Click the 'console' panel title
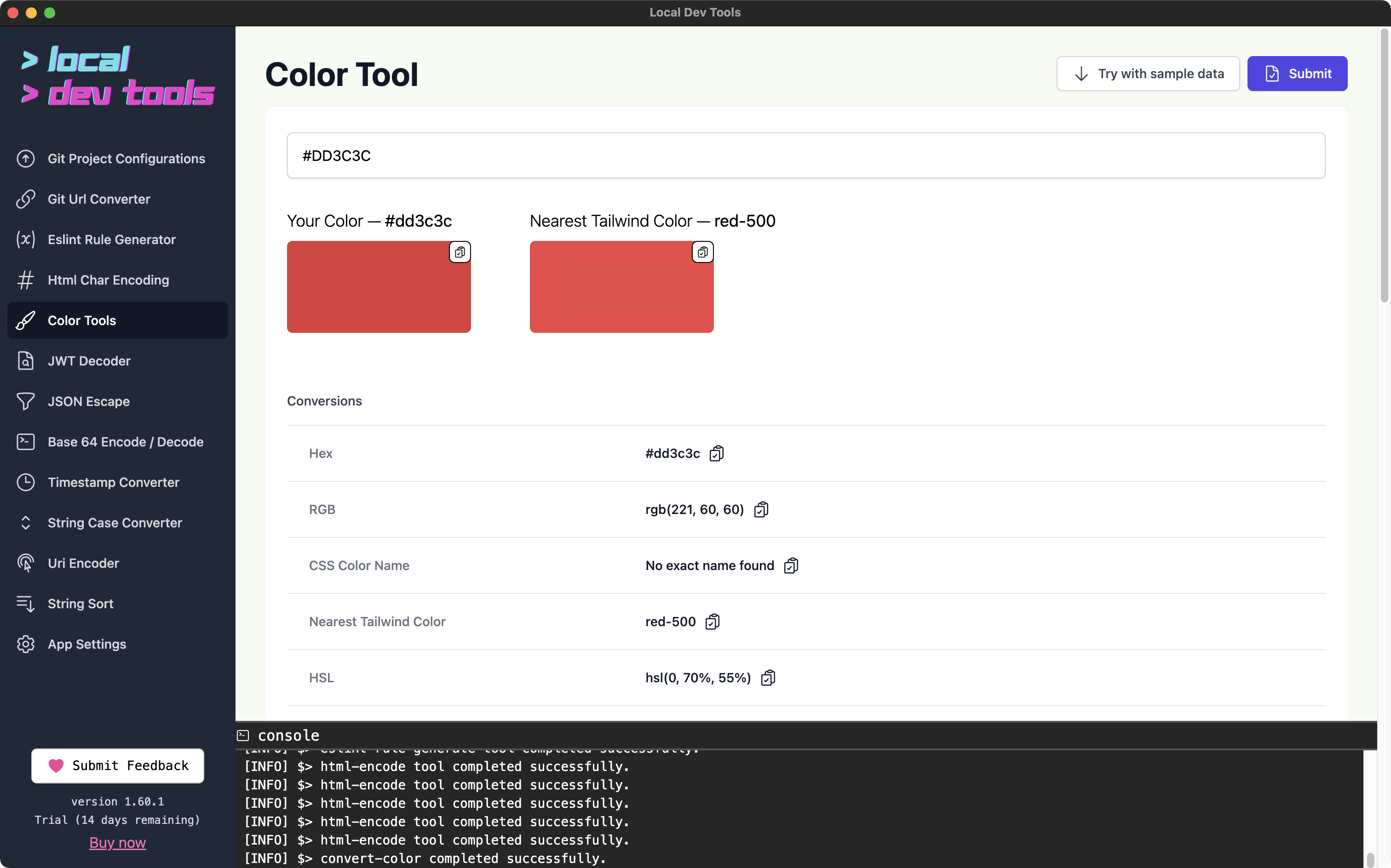 pyautogui.click(x=288, y=736)
